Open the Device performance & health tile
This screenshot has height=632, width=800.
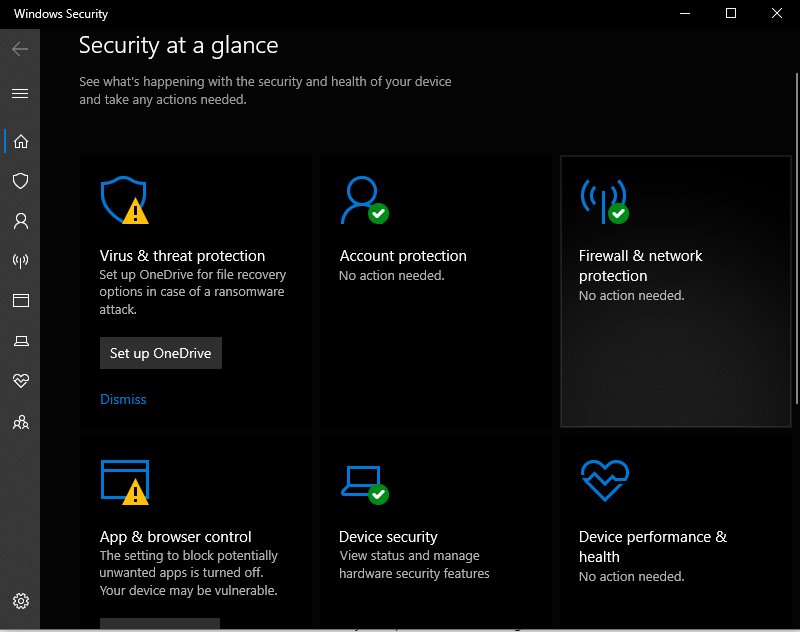(x=652, y=546)
